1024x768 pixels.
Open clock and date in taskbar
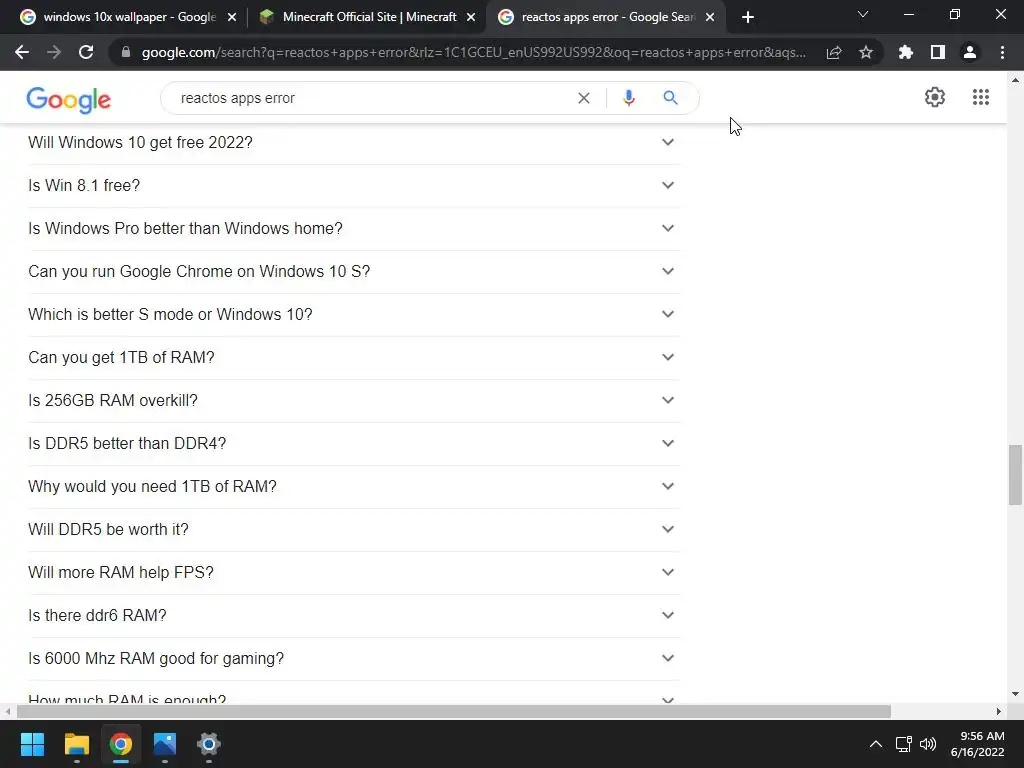coord(977,744)
